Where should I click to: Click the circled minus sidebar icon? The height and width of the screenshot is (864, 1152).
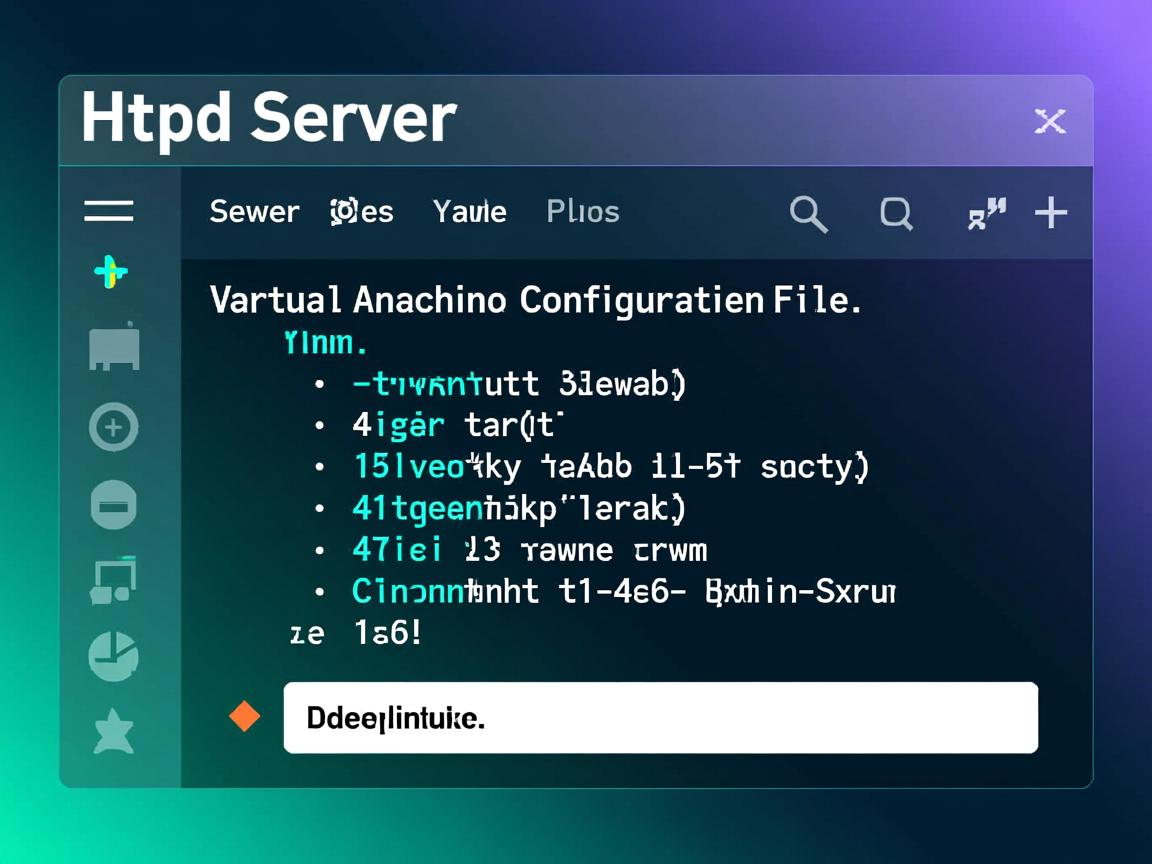coord(114,504)
